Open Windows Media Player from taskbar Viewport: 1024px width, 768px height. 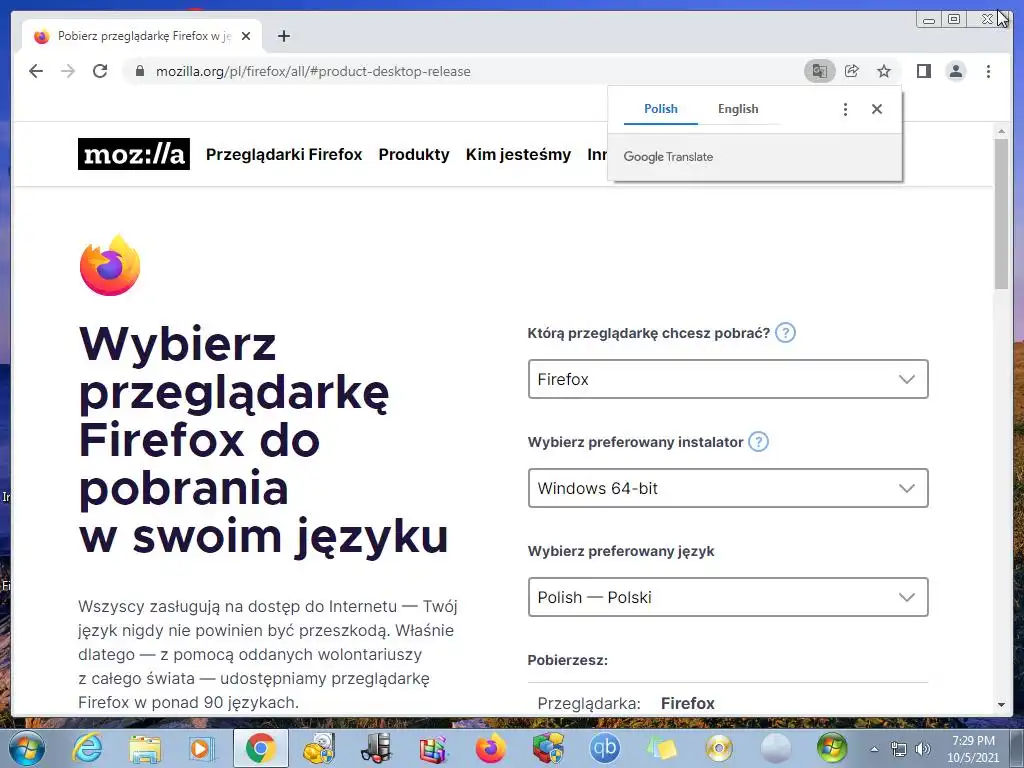coord(202,748)
